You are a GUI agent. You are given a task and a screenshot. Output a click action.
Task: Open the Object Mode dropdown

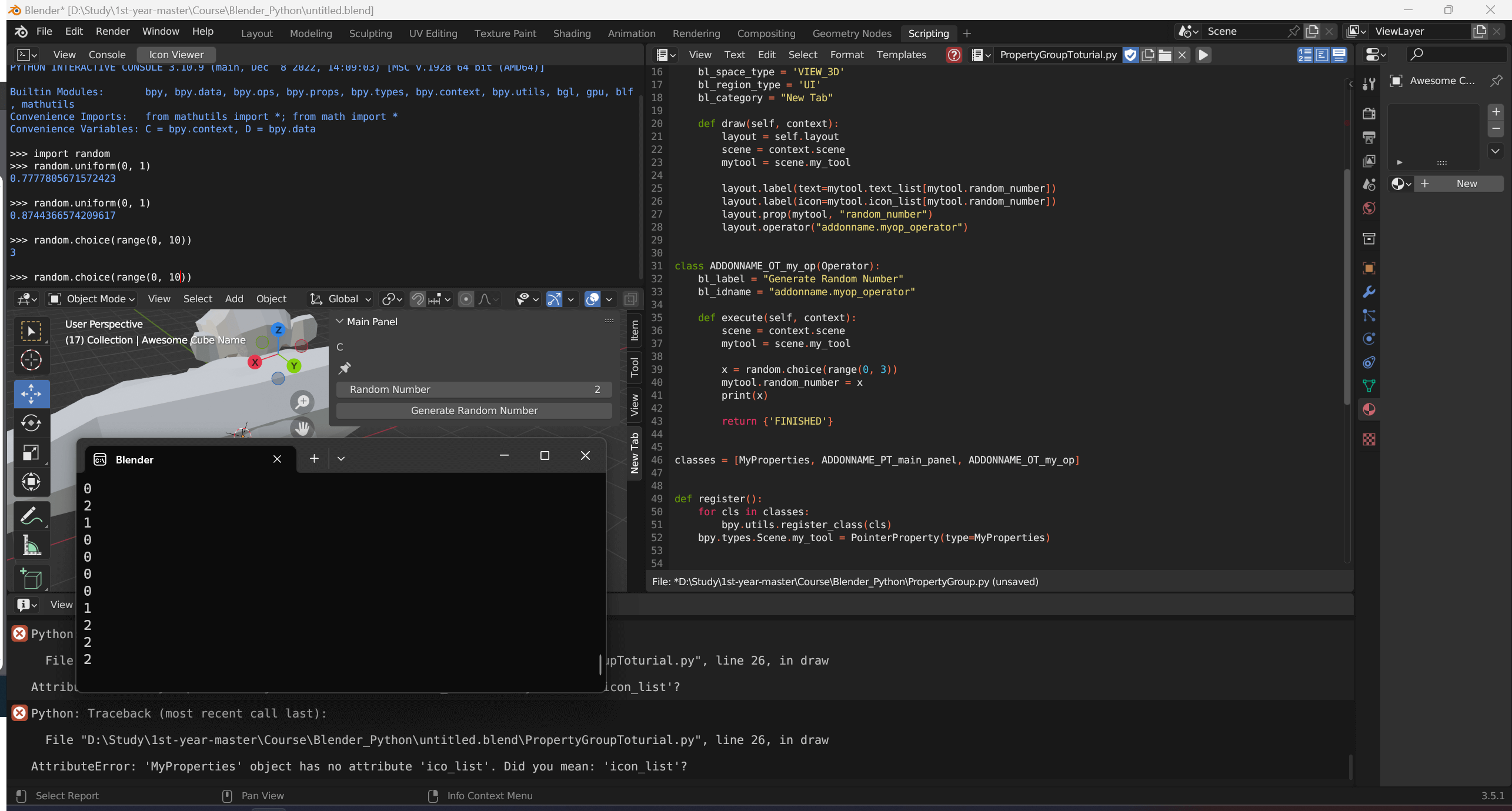pyautogui.click(x=92, y=299)
